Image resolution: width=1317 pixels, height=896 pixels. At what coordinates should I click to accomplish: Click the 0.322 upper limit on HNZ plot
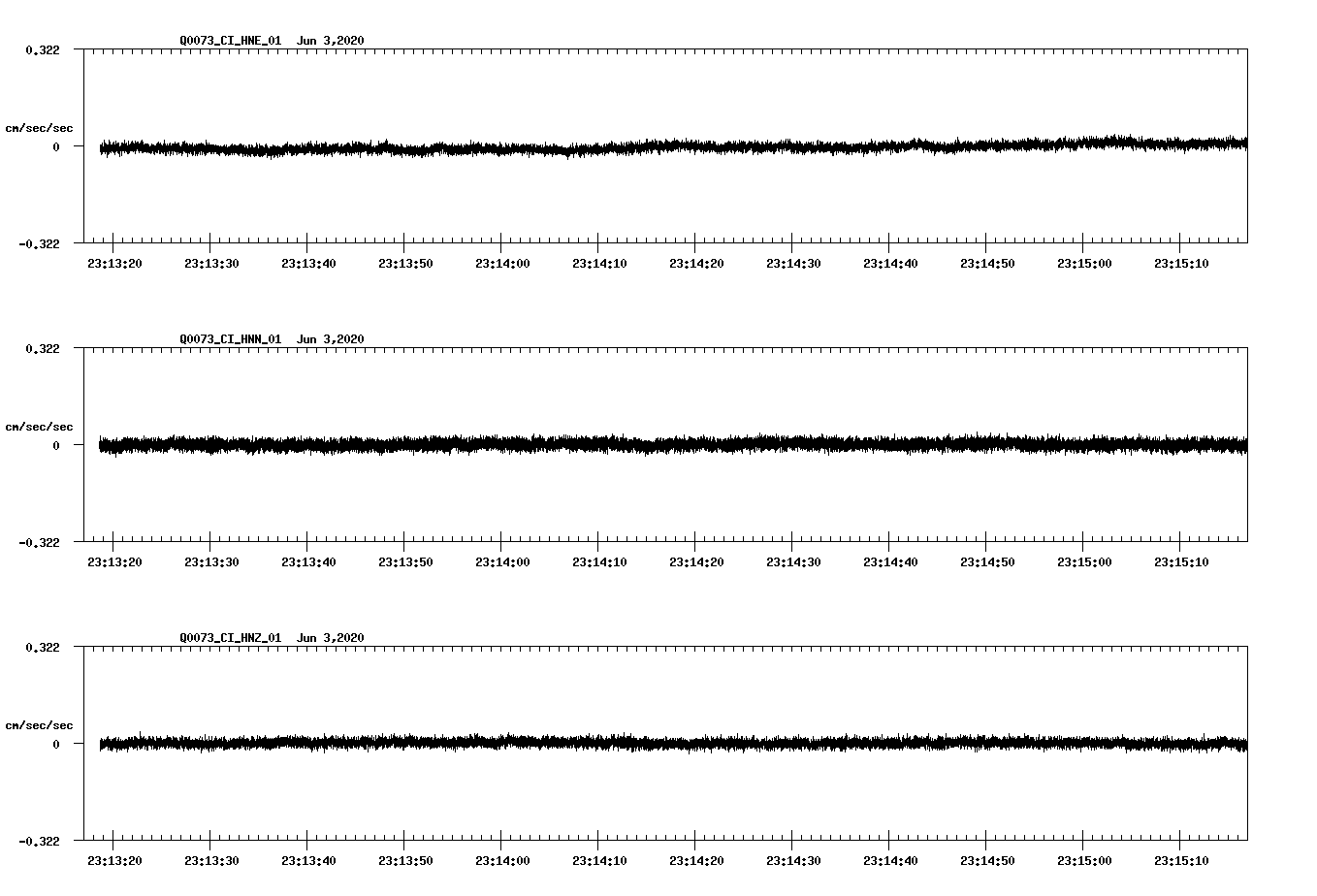(43, 647)
